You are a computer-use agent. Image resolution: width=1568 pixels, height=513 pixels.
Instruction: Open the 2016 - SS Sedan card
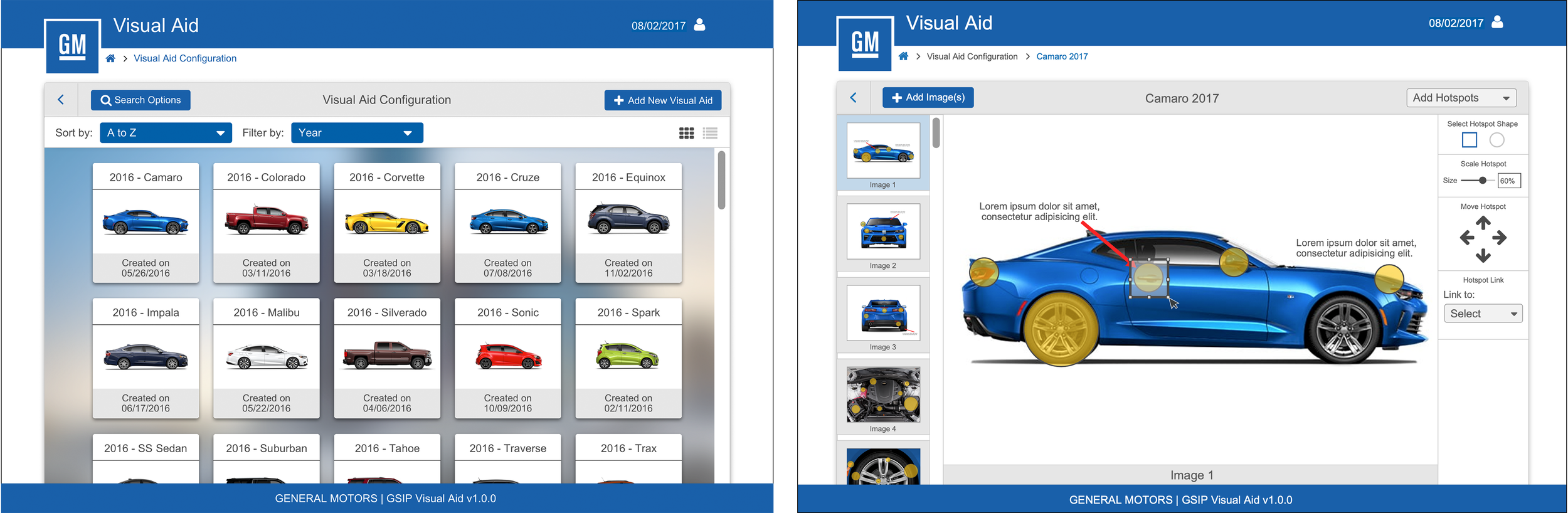pyautogui.click(x=146, y=458)
